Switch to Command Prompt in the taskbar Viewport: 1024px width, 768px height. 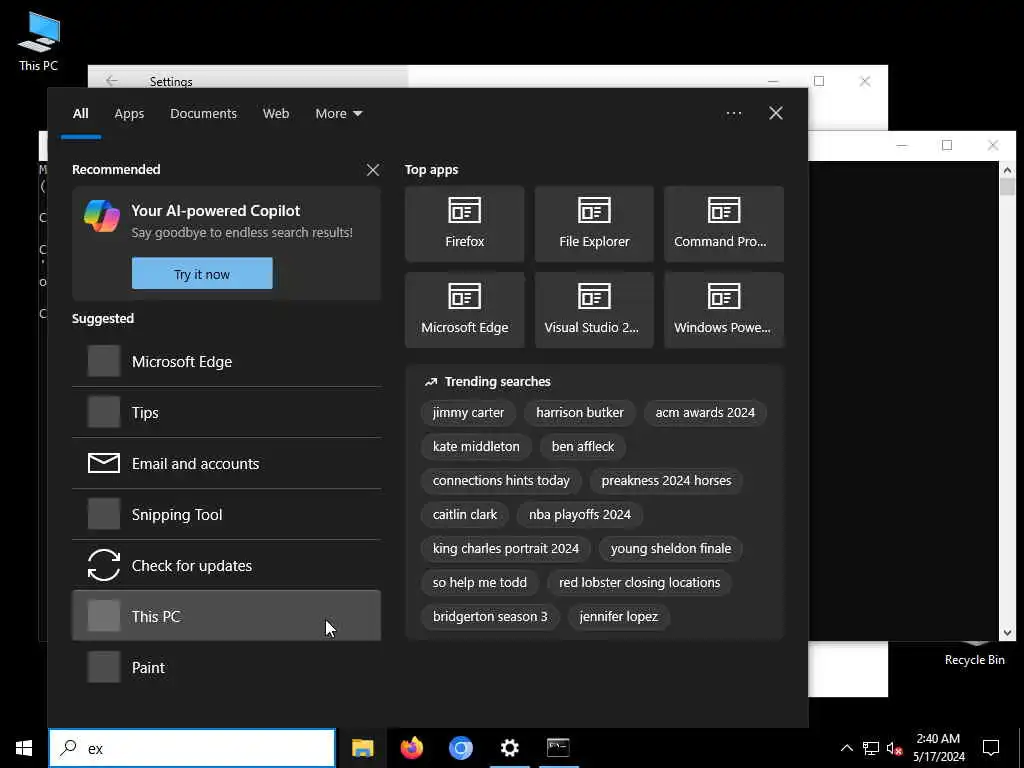(x=558, y=748)
